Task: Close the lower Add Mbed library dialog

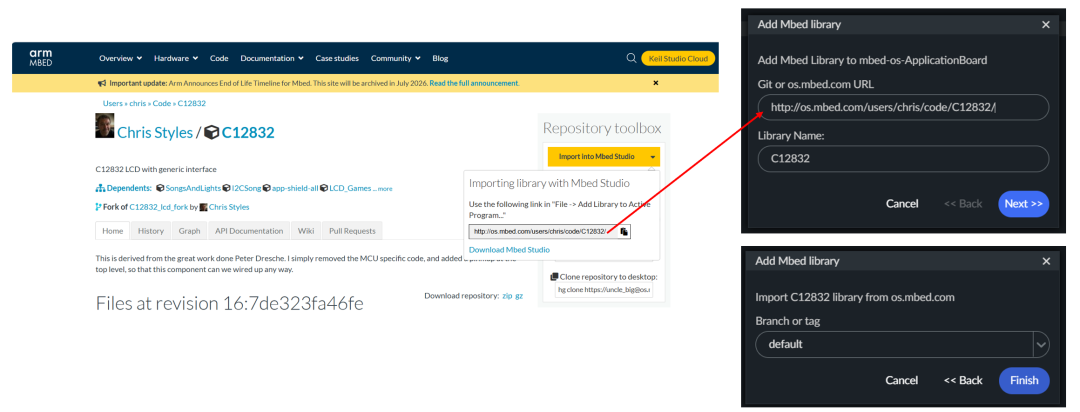Action: pos(1046,261)
